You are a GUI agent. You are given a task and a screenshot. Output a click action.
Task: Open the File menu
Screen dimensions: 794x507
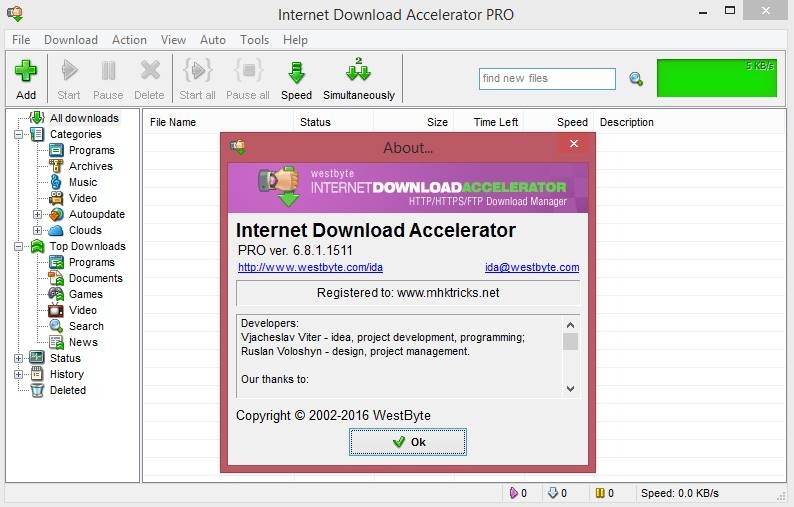point(21,40)
